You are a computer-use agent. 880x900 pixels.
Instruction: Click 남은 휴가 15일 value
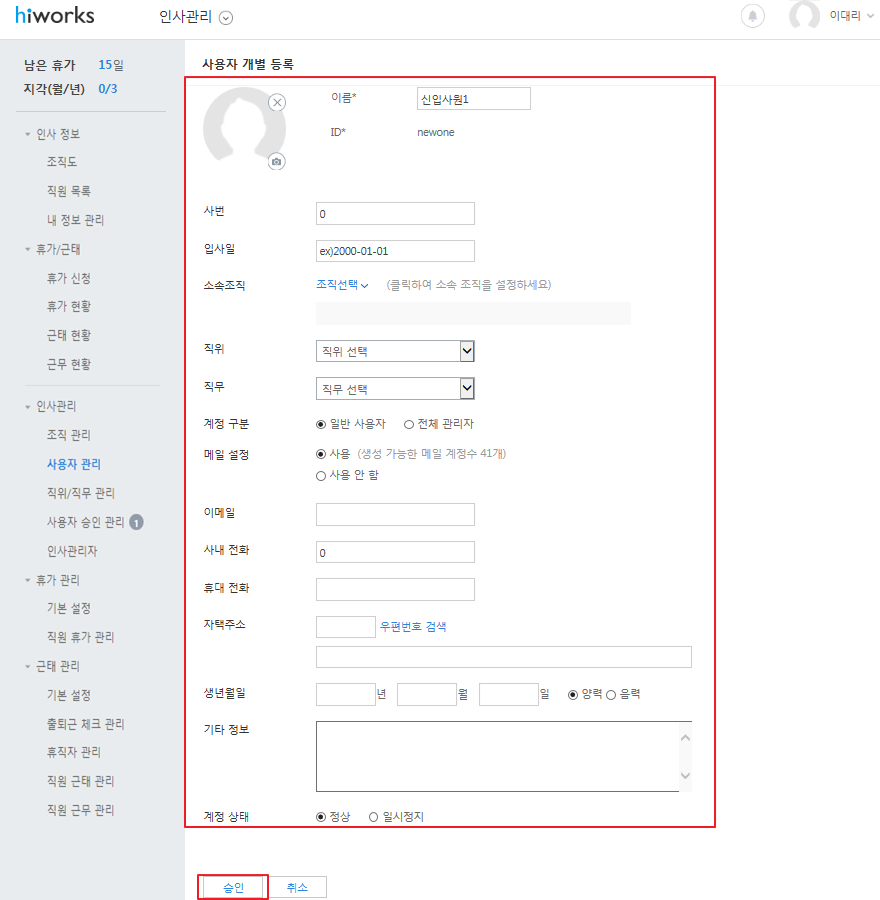[111, 65]
